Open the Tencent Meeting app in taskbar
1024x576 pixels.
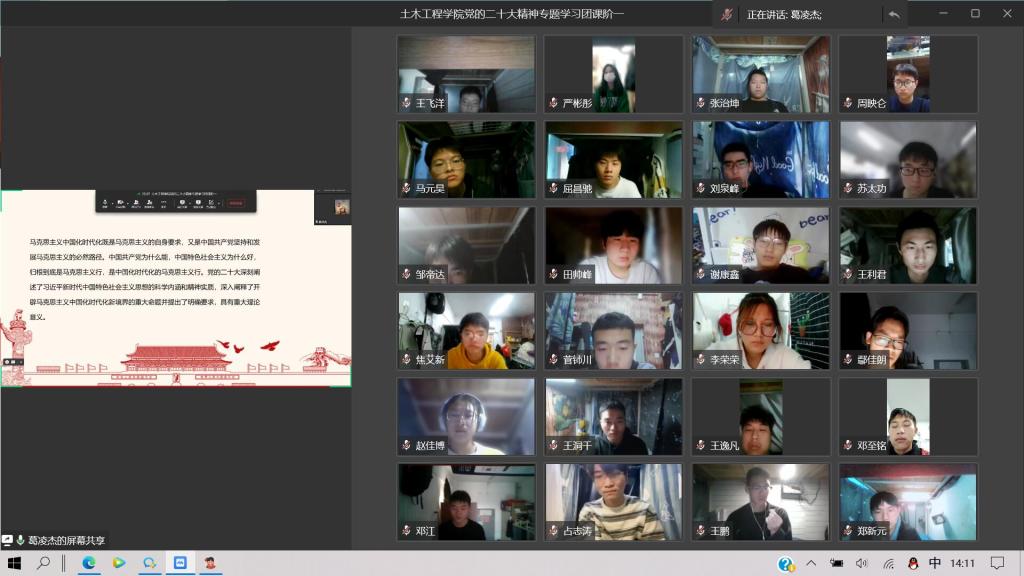tap(181, 563)
